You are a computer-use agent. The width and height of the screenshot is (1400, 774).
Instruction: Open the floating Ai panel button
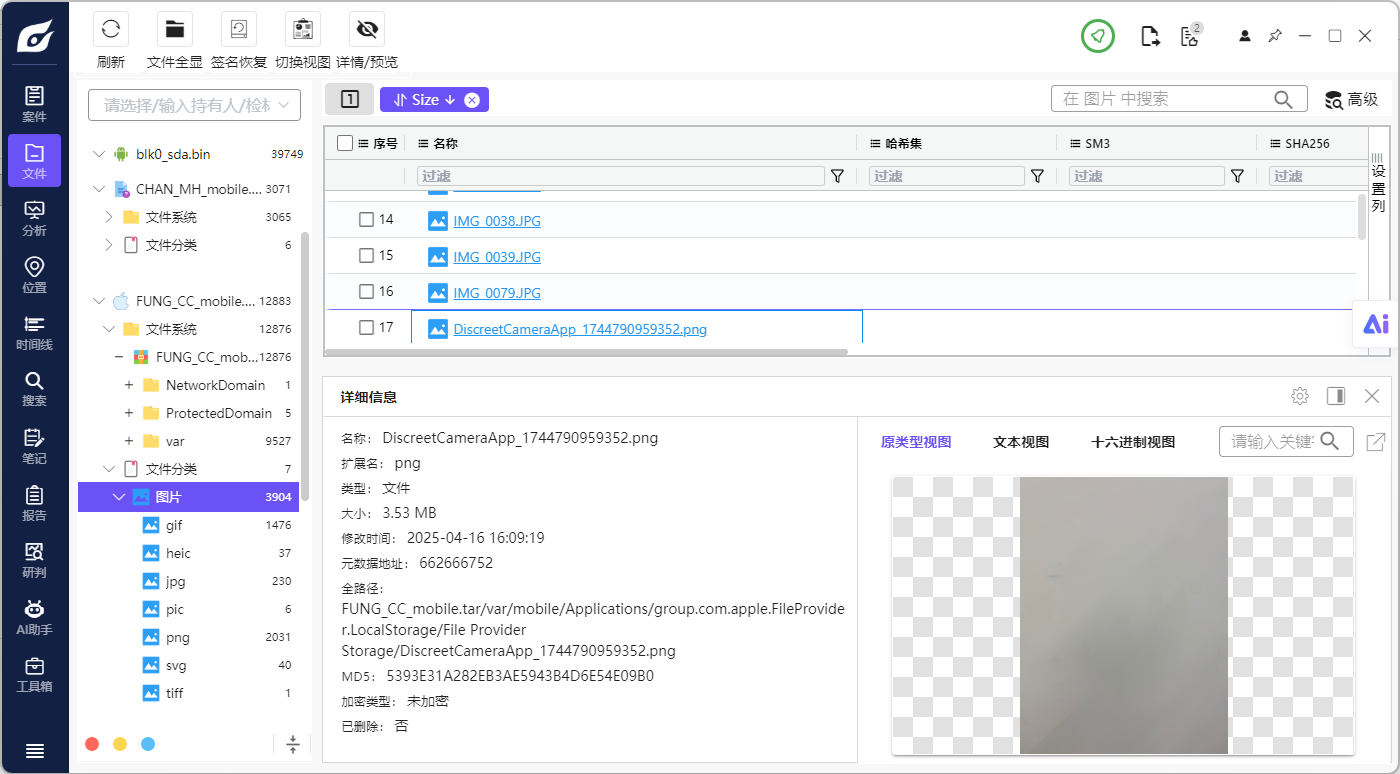click(x=1376, y=324)
